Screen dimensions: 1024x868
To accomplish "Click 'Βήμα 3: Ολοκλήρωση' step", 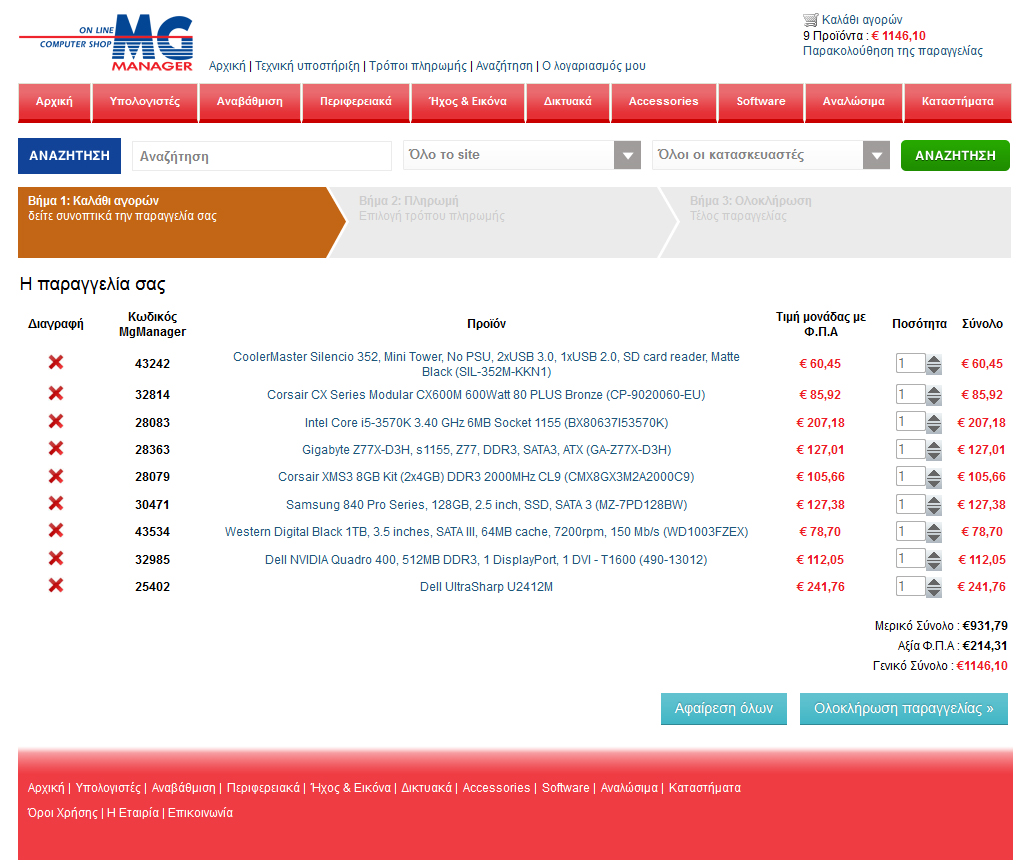I will (x=836, y=223).
